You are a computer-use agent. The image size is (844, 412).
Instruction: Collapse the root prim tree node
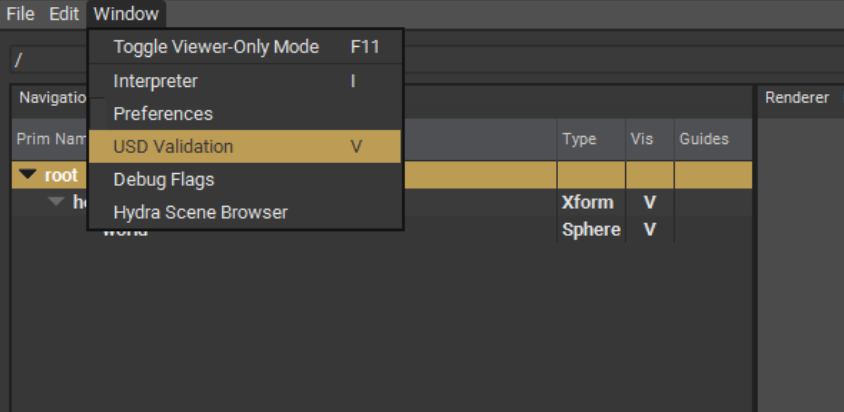(28, 176)
